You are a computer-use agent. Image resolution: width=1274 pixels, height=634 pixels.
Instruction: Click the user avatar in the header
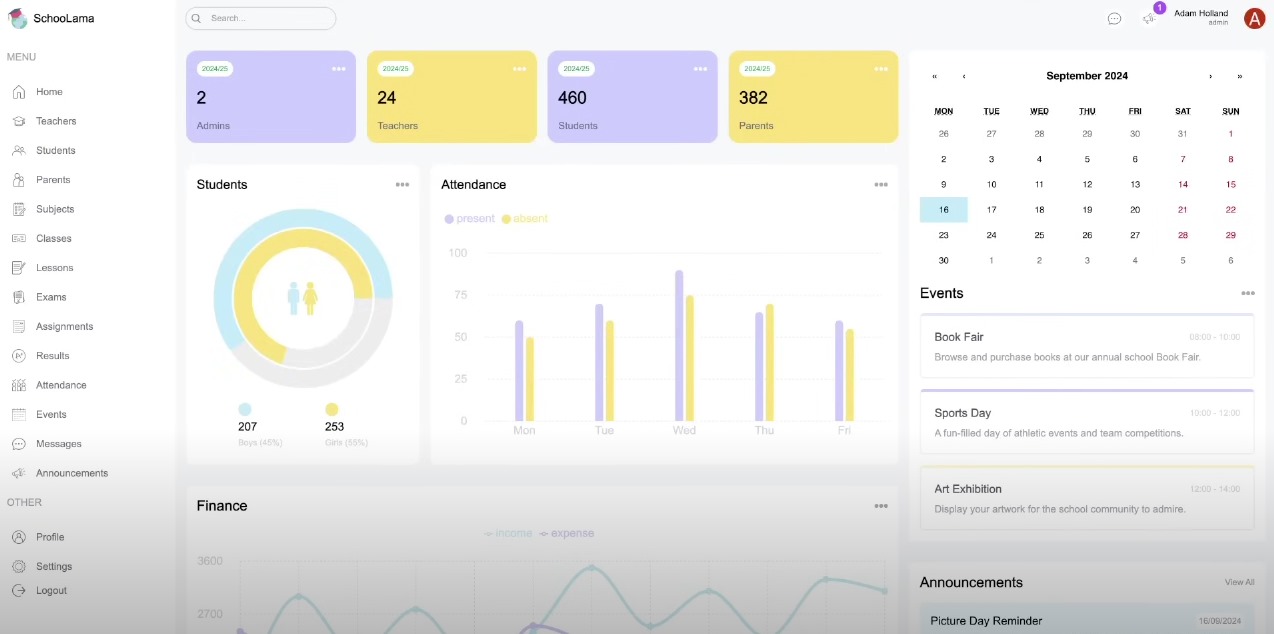click(1254, 18)
